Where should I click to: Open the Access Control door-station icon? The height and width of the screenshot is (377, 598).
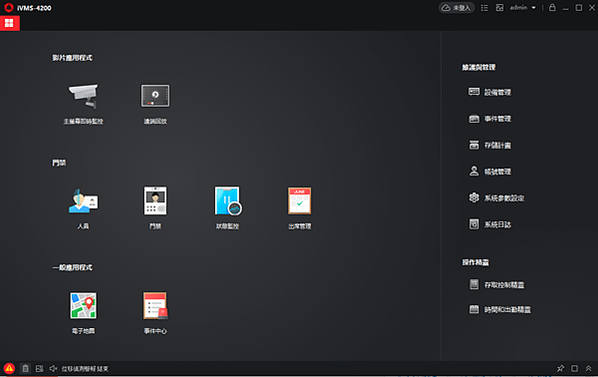(x=155, y=201)
